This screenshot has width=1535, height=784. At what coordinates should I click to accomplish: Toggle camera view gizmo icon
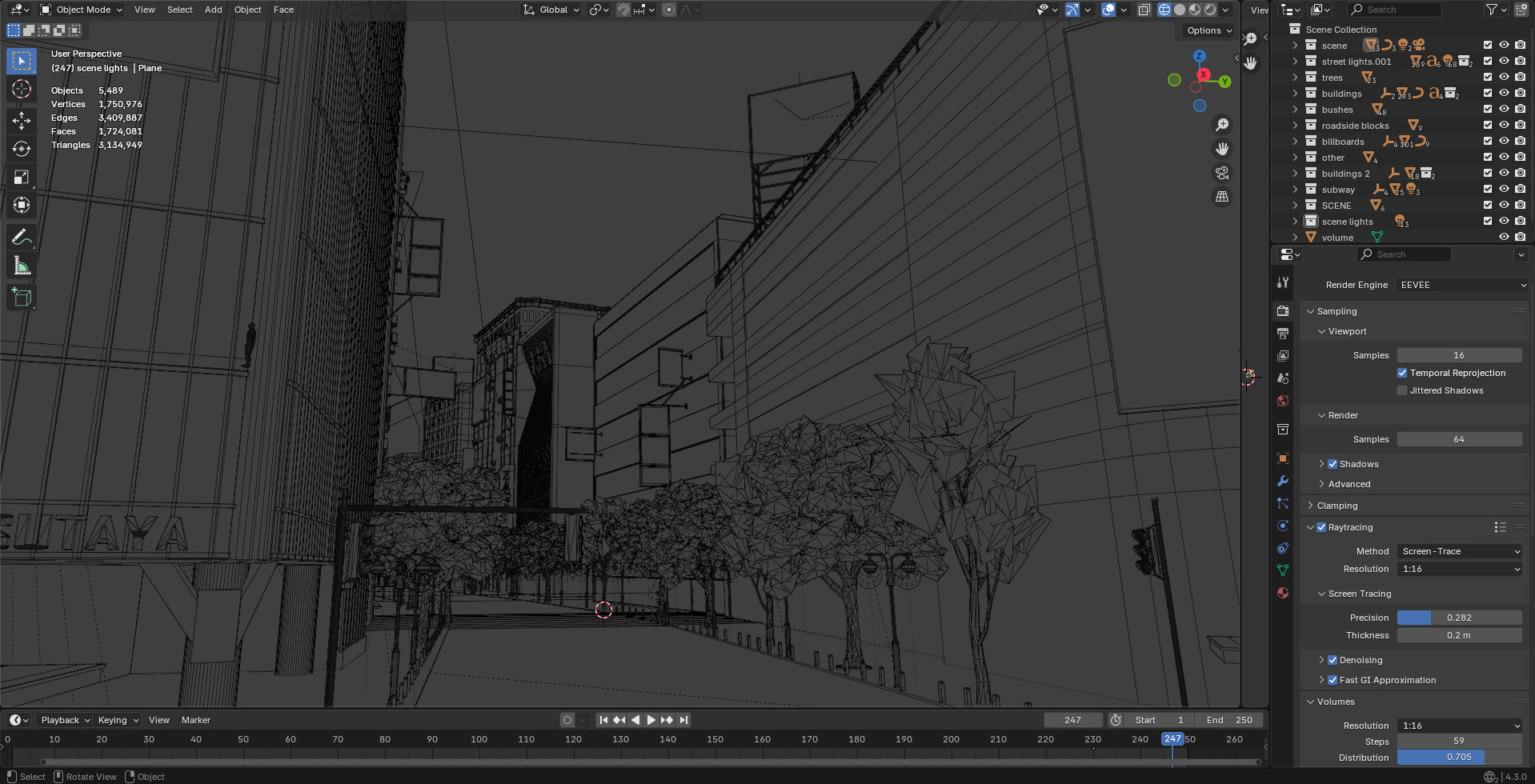(x=1222, y=173)
